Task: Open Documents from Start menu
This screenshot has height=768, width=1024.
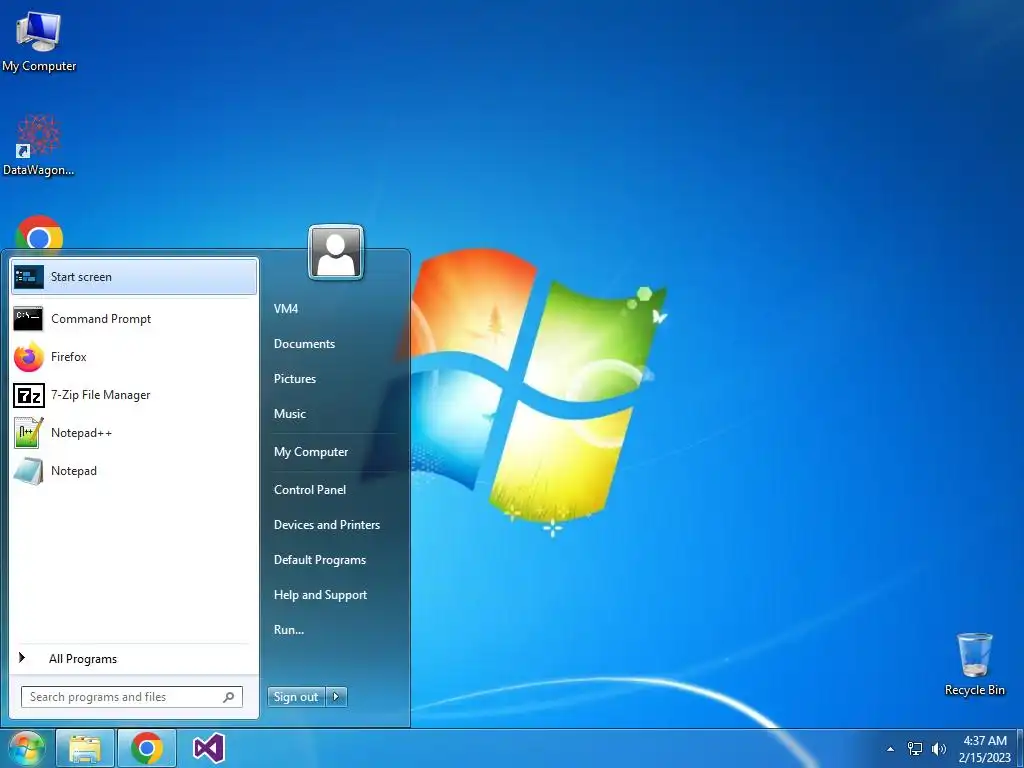Action: point(304,344)
